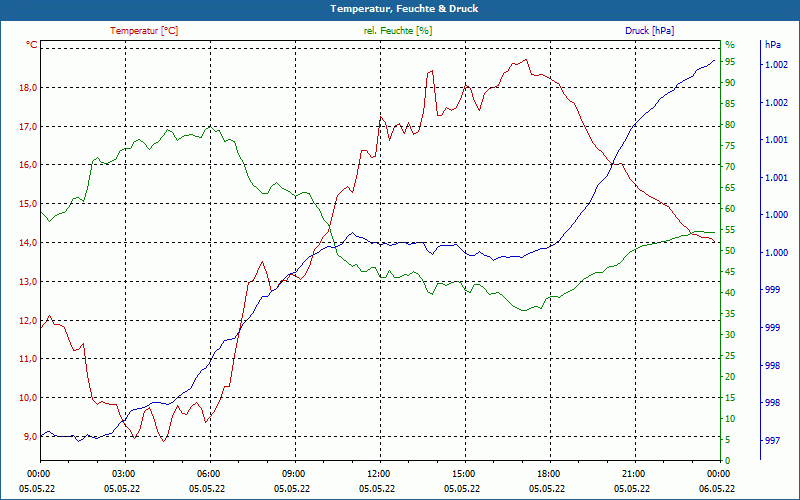Click green humidity axis value '50'
The image size is (800, 500).
point(730,251)
